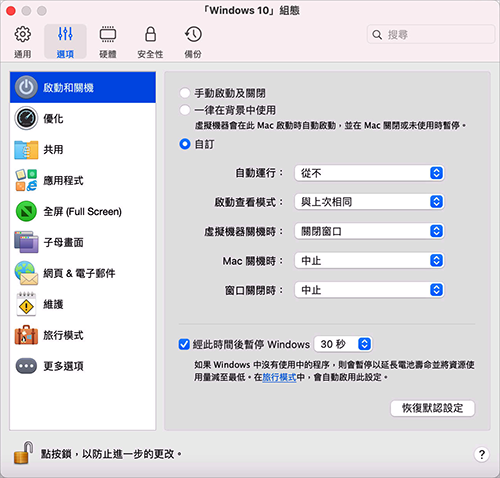Viewport: 500px width, 478px height.
Task: Click the 點按鎖，以防止進一步的更改 text
Action: pos(111,454)
